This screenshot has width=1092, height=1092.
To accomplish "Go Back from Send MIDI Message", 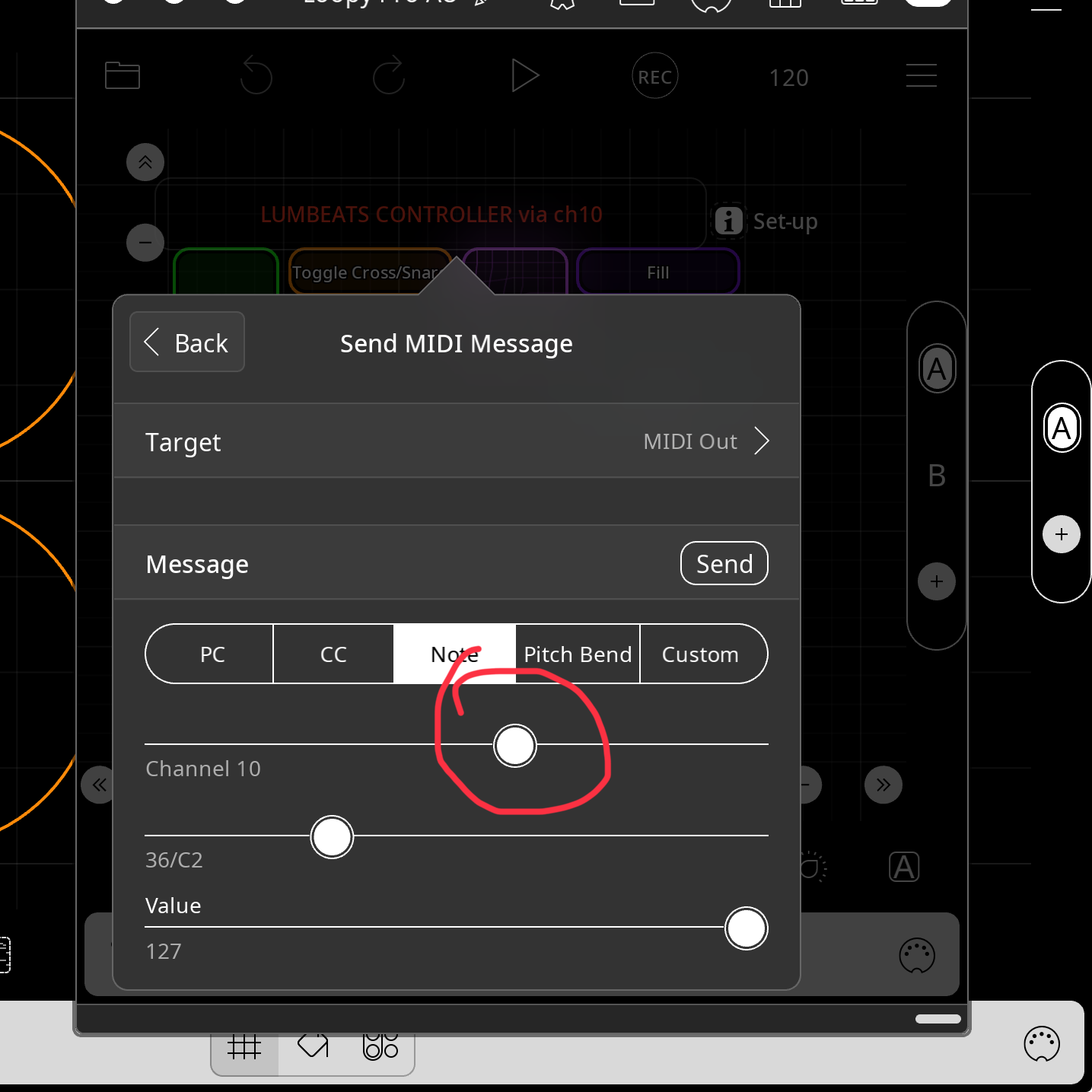I will click(x=187, y=342).
